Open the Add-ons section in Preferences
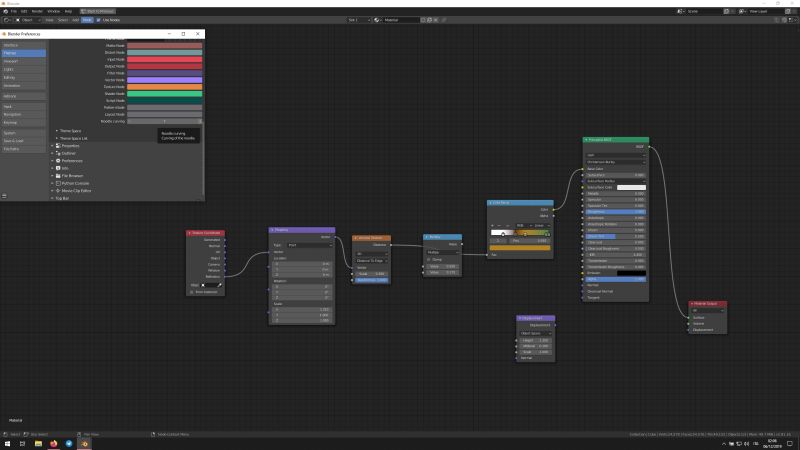The width and height of the screenshot is (800, 450). (23, 96)
